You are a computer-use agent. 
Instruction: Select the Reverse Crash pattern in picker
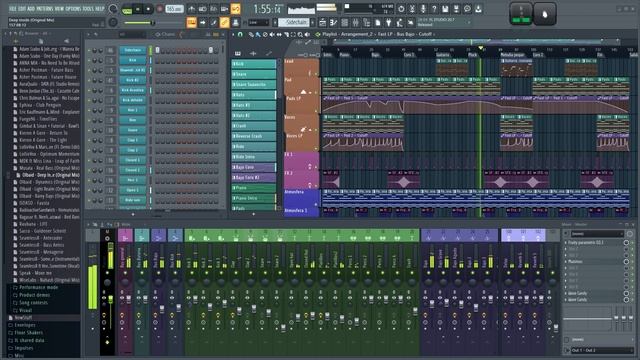(x=254, y=136)
